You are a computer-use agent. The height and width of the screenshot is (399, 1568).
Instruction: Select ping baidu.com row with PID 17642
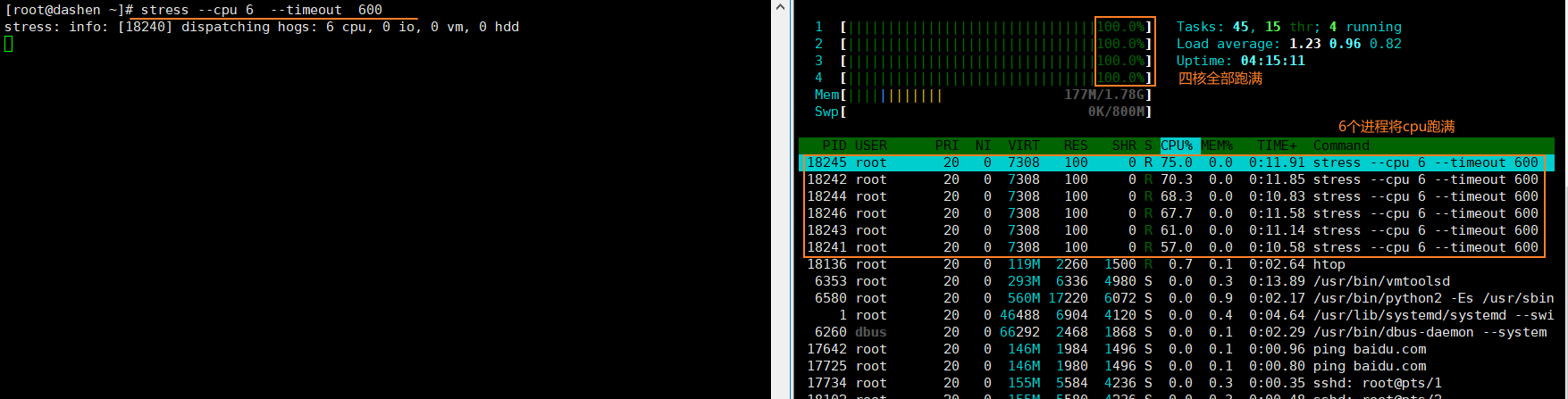(1177, 349)
